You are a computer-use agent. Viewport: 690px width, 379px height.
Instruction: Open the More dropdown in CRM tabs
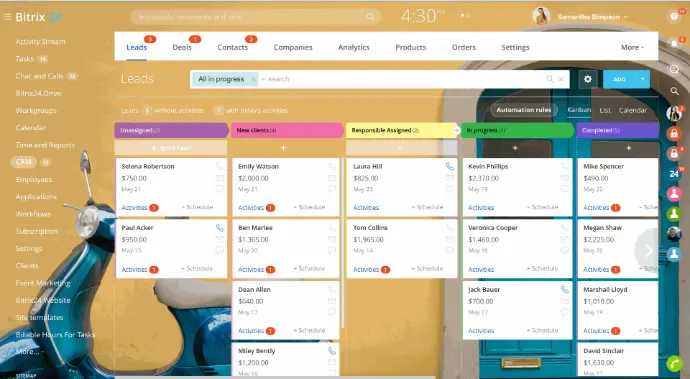point(632,47)
